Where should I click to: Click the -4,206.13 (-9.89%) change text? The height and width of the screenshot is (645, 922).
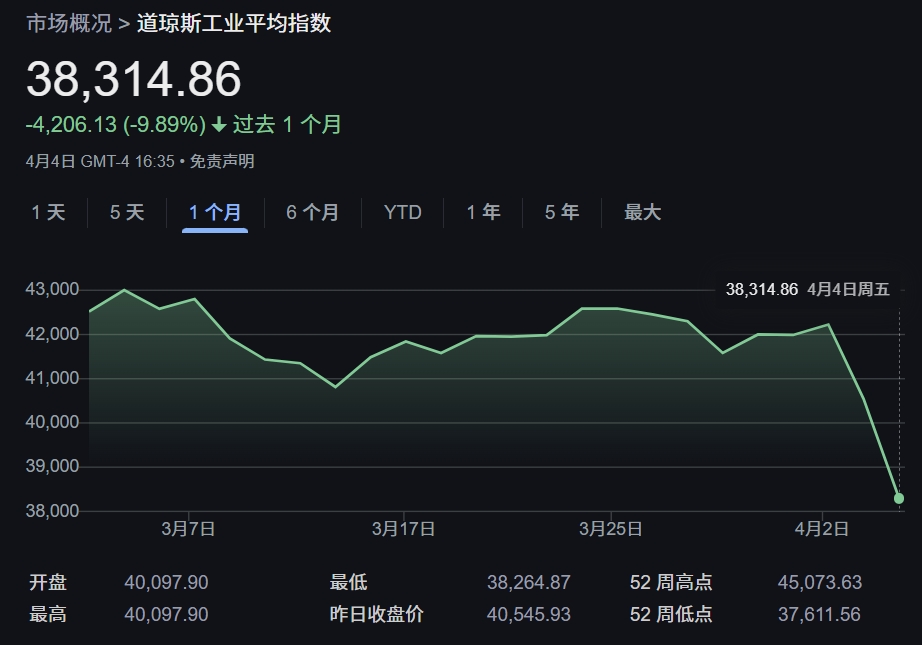point(116,125)
